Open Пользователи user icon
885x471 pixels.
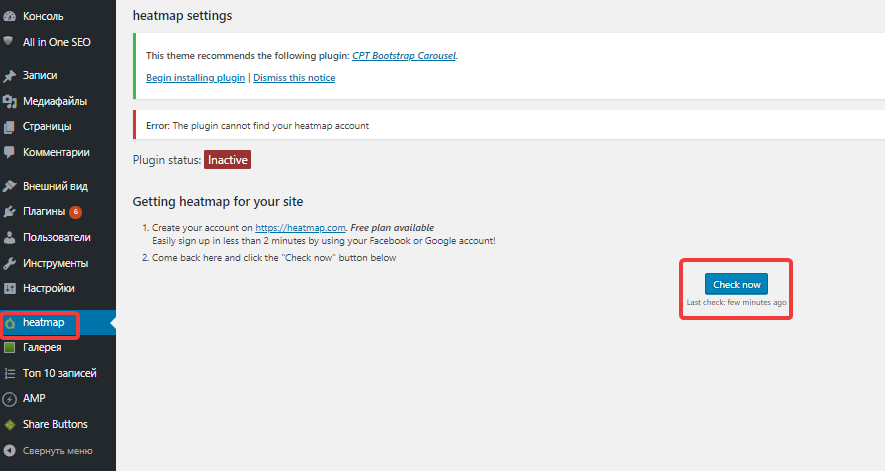tap(9, 237)
